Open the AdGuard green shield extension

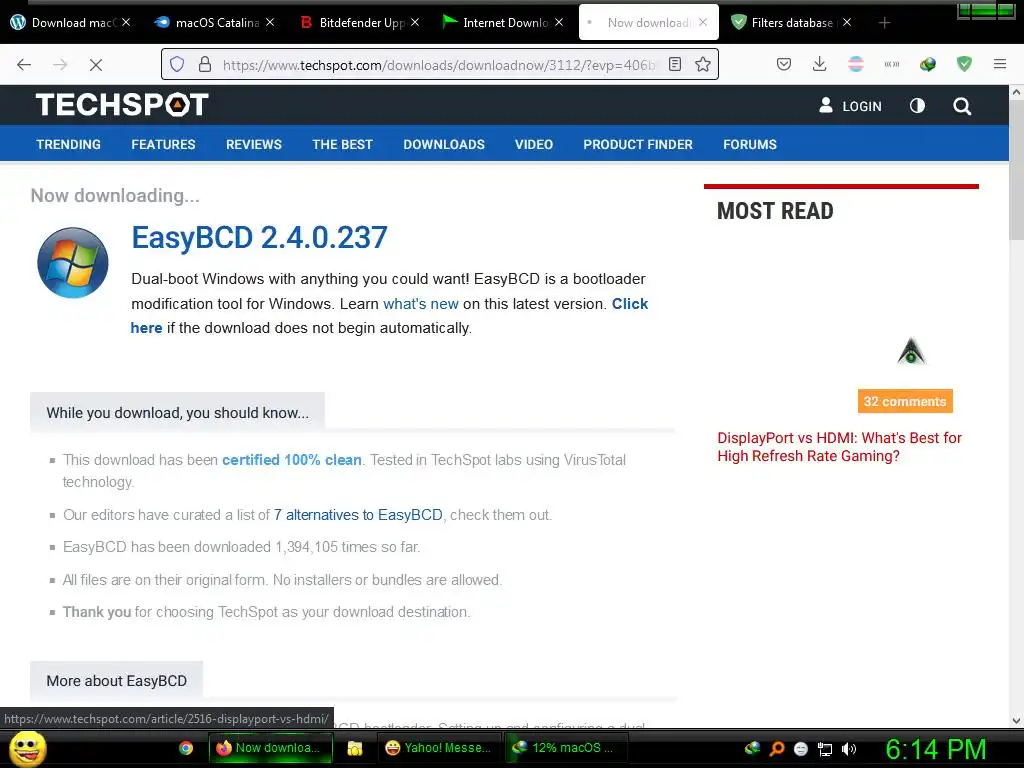[x=964, y=64]
